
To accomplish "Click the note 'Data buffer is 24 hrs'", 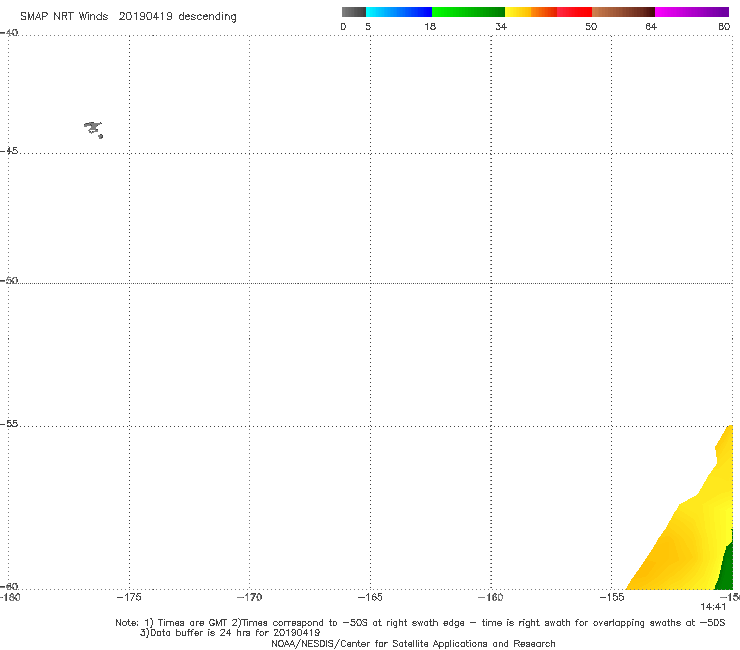I will (199, 633).
